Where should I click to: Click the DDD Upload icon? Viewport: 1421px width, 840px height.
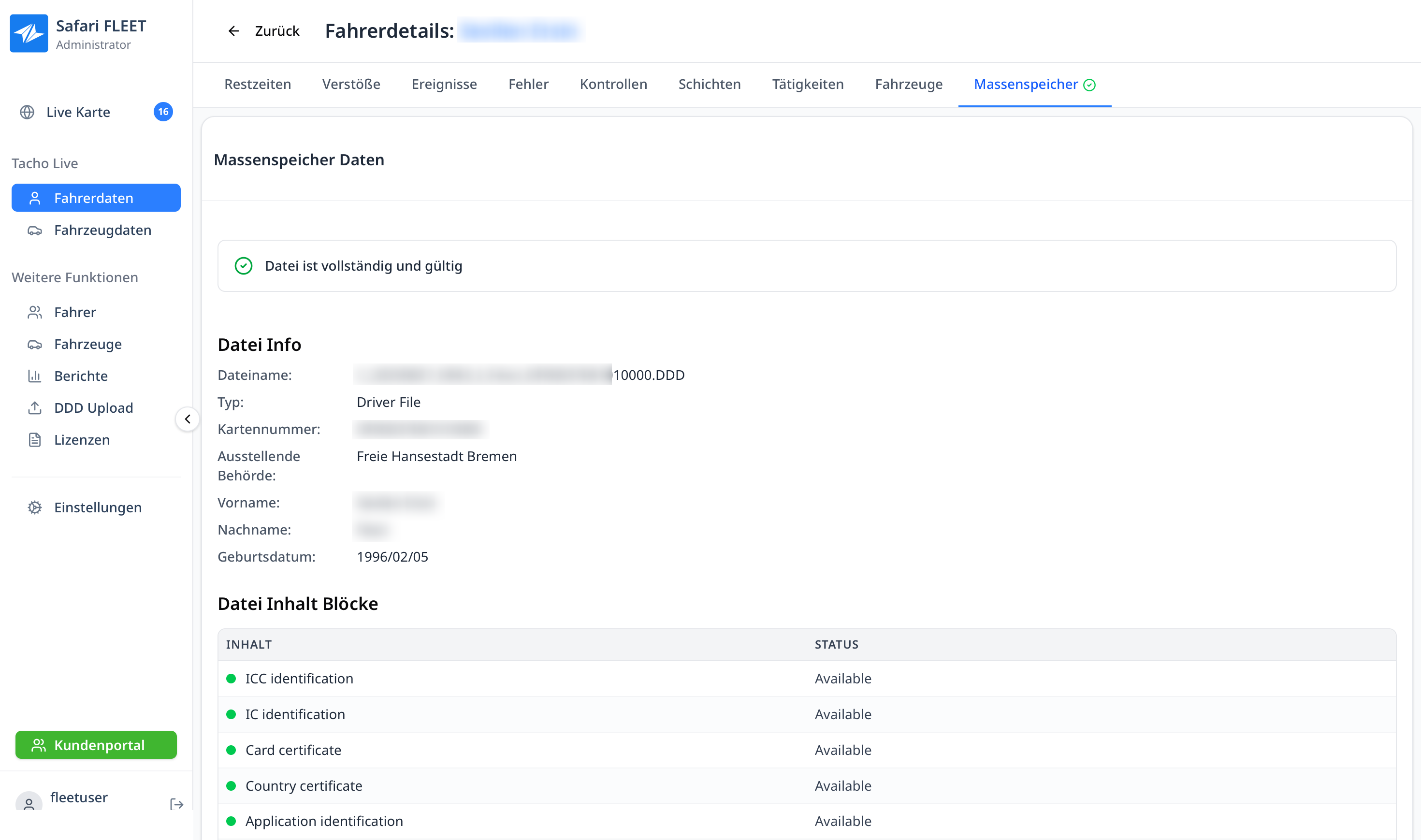click(x=34, y=408)
